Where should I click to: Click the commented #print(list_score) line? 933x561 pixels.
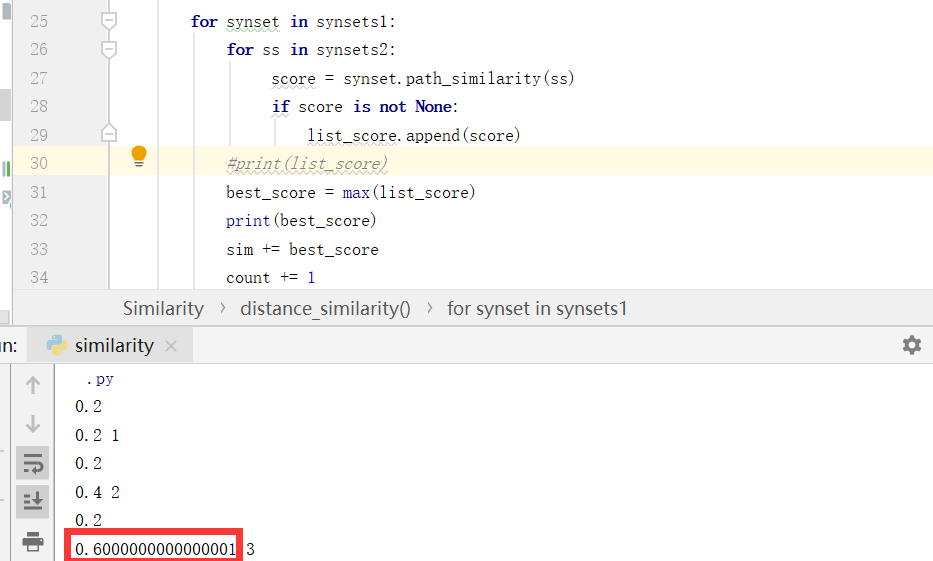[307, 164]
